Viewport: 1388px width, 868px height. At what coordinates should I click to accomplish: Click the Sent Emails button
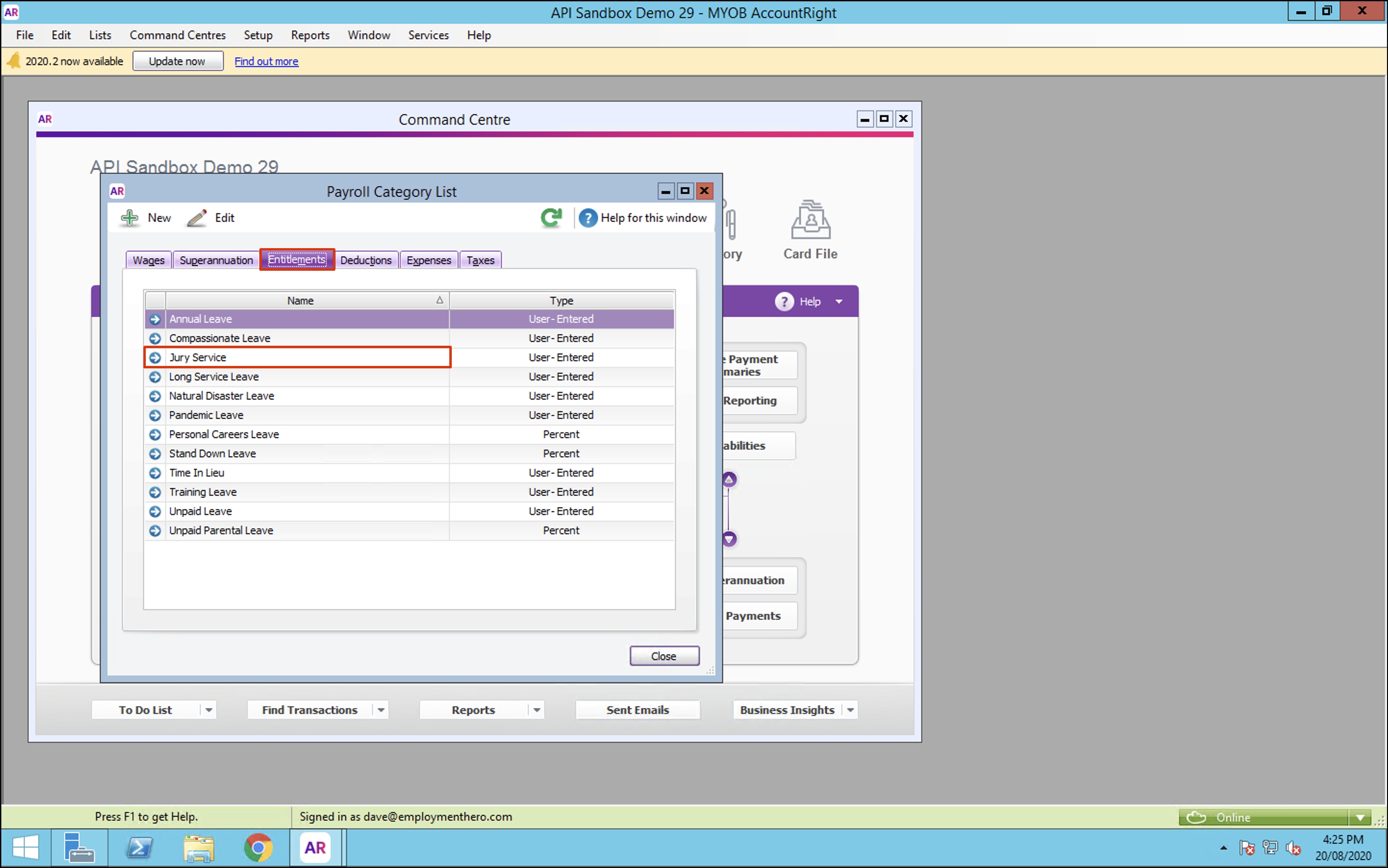point(637,710)
